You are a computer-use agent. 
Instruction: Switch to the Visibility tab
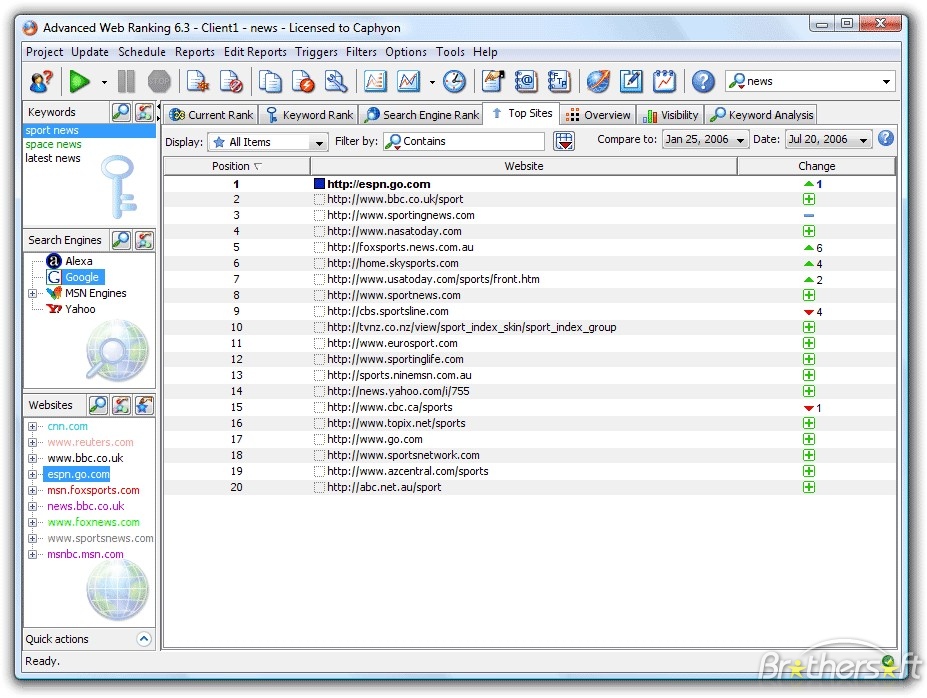tap(670, 115)
